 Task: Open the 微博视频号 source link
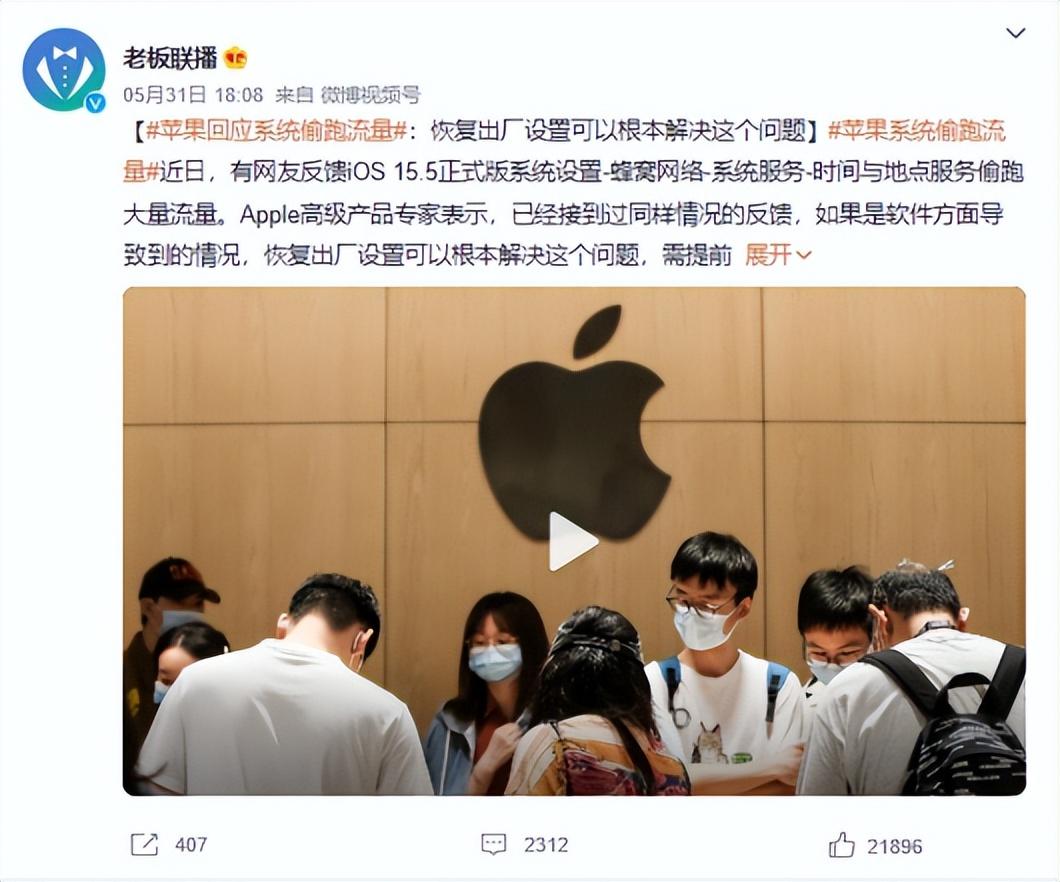pyautogui.click(x=370, y=95)
